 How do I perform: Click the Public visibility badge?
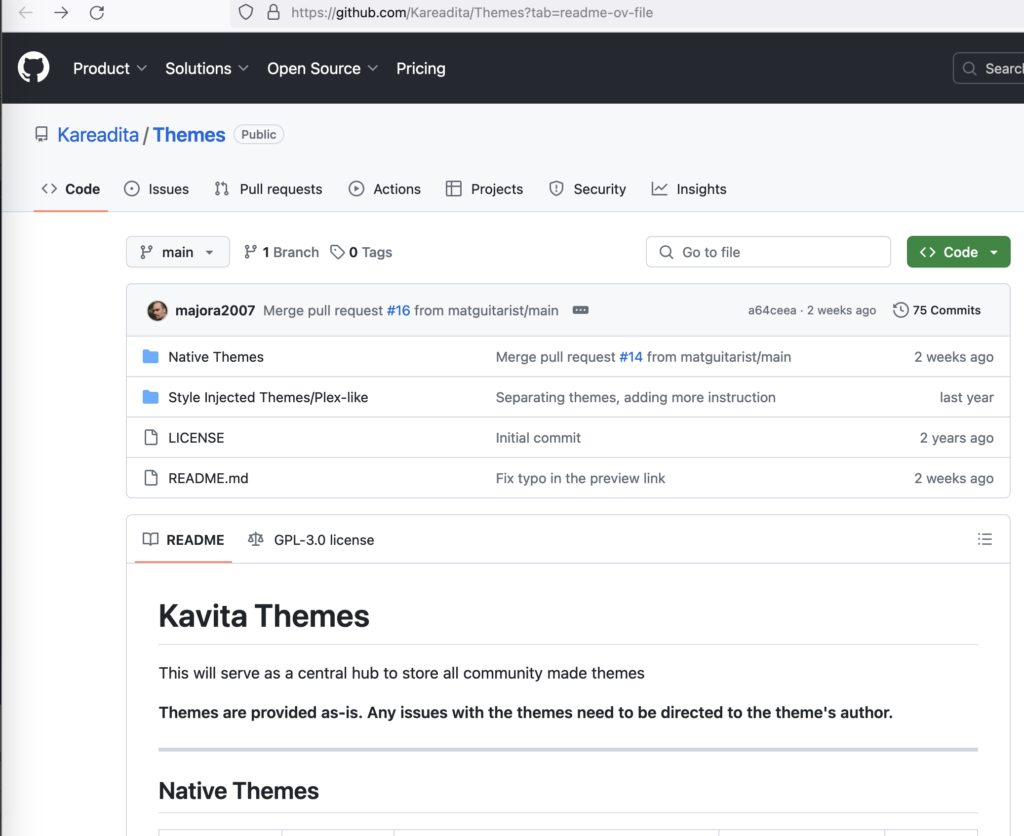click(259, 135)
